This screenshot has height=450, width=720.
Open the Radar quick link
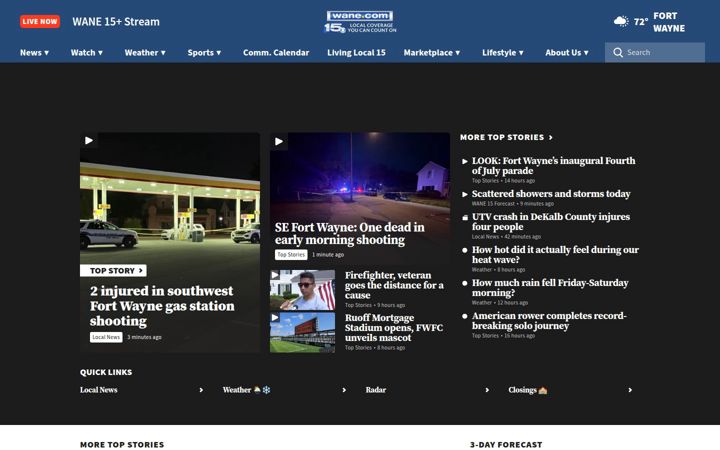[376, 390]
